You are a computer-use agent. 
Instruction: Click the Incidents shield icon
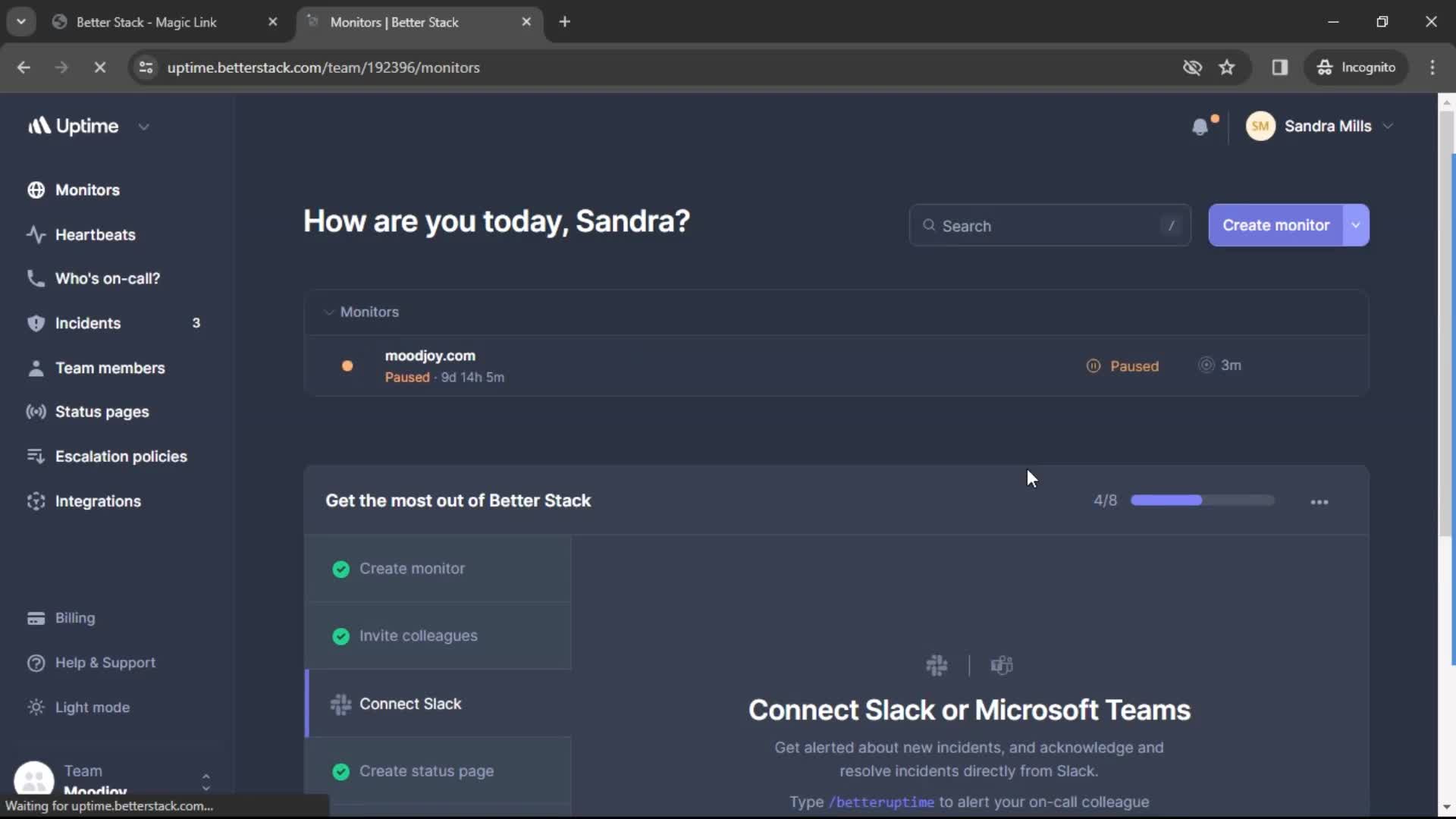point(36,324)
